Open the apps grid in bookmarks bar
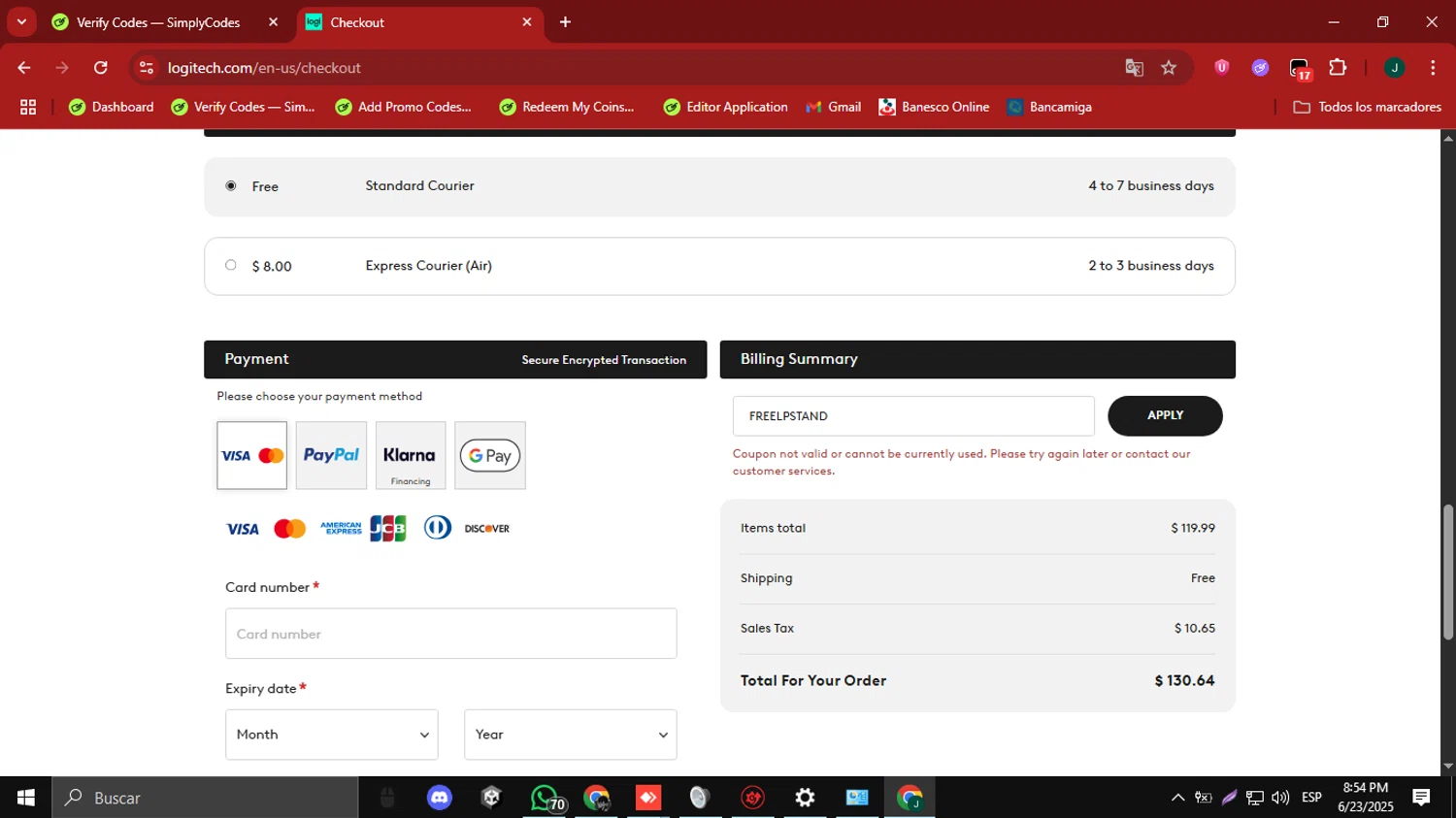1456x818 pixels. tap(28, 107)
